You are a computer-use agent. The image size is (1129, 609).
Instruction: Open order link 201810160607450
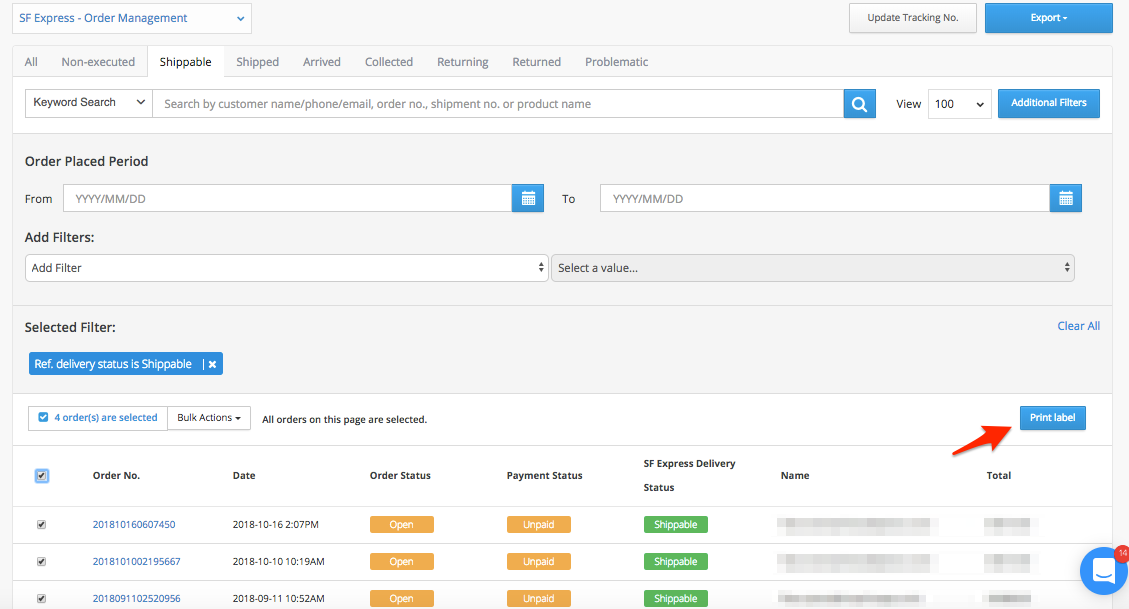pos(134,525)
